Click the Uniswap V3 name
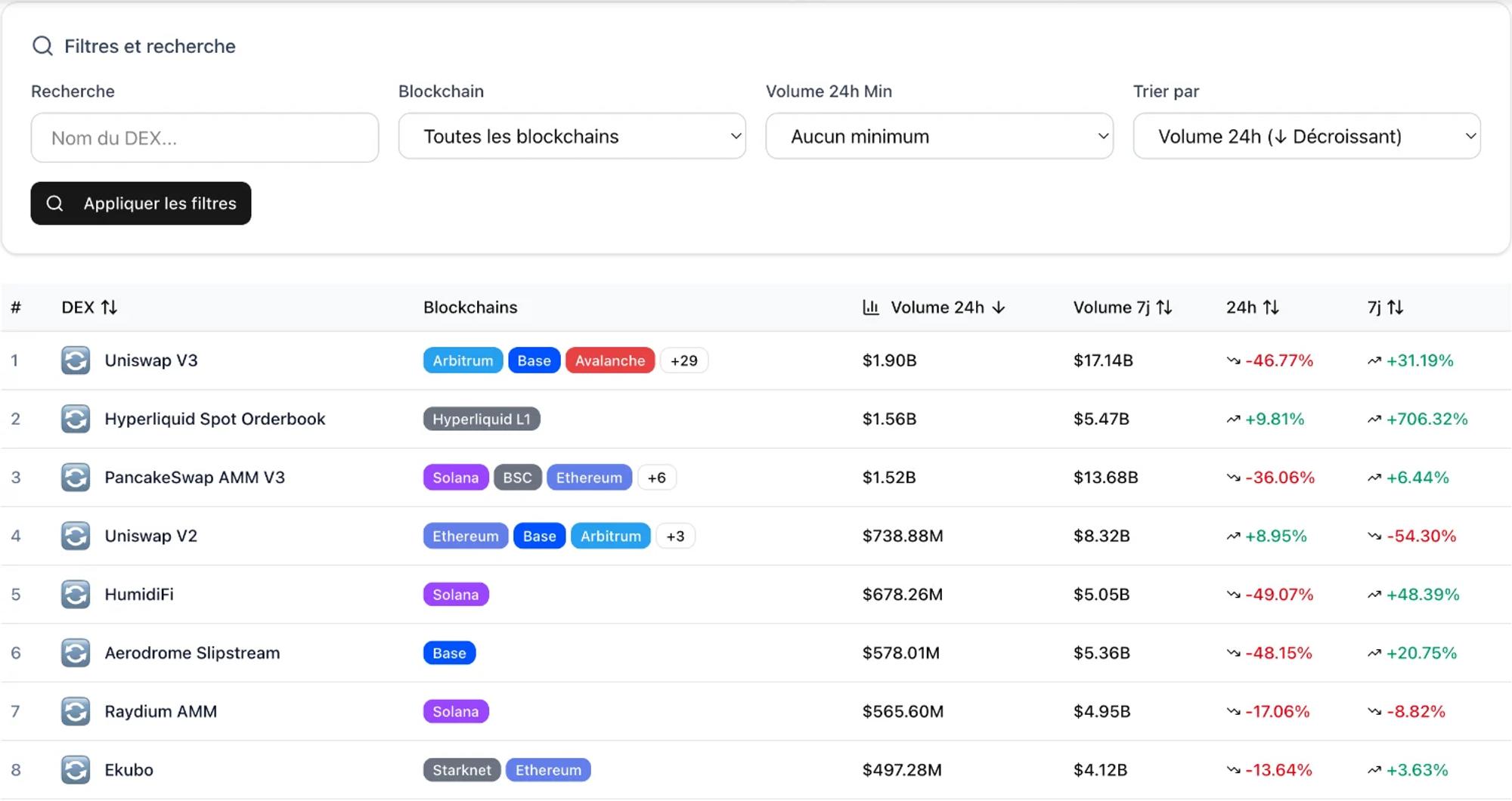The image size is (1512, 801). click(x=151, y=360)
